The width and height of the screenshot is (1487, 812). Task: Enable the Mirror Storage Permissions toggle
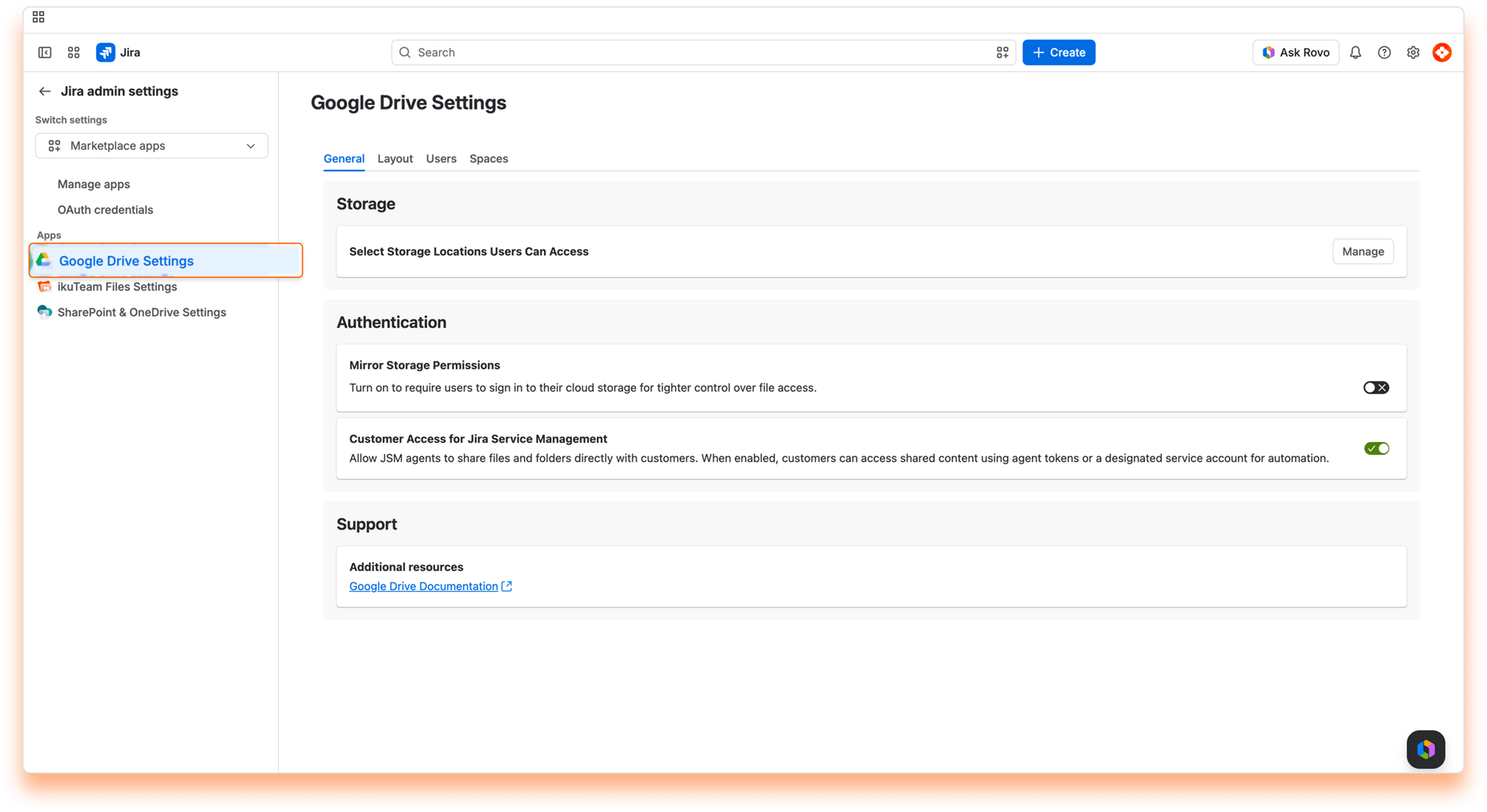tap(1376, 388)
